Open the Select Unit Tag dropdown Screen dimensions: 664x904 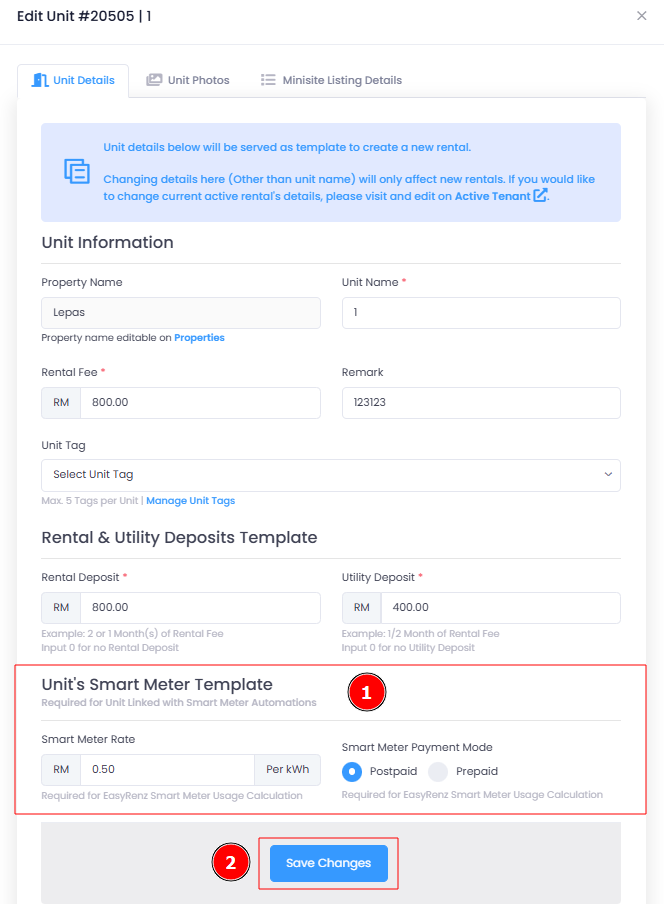click(x=331, y=475)
